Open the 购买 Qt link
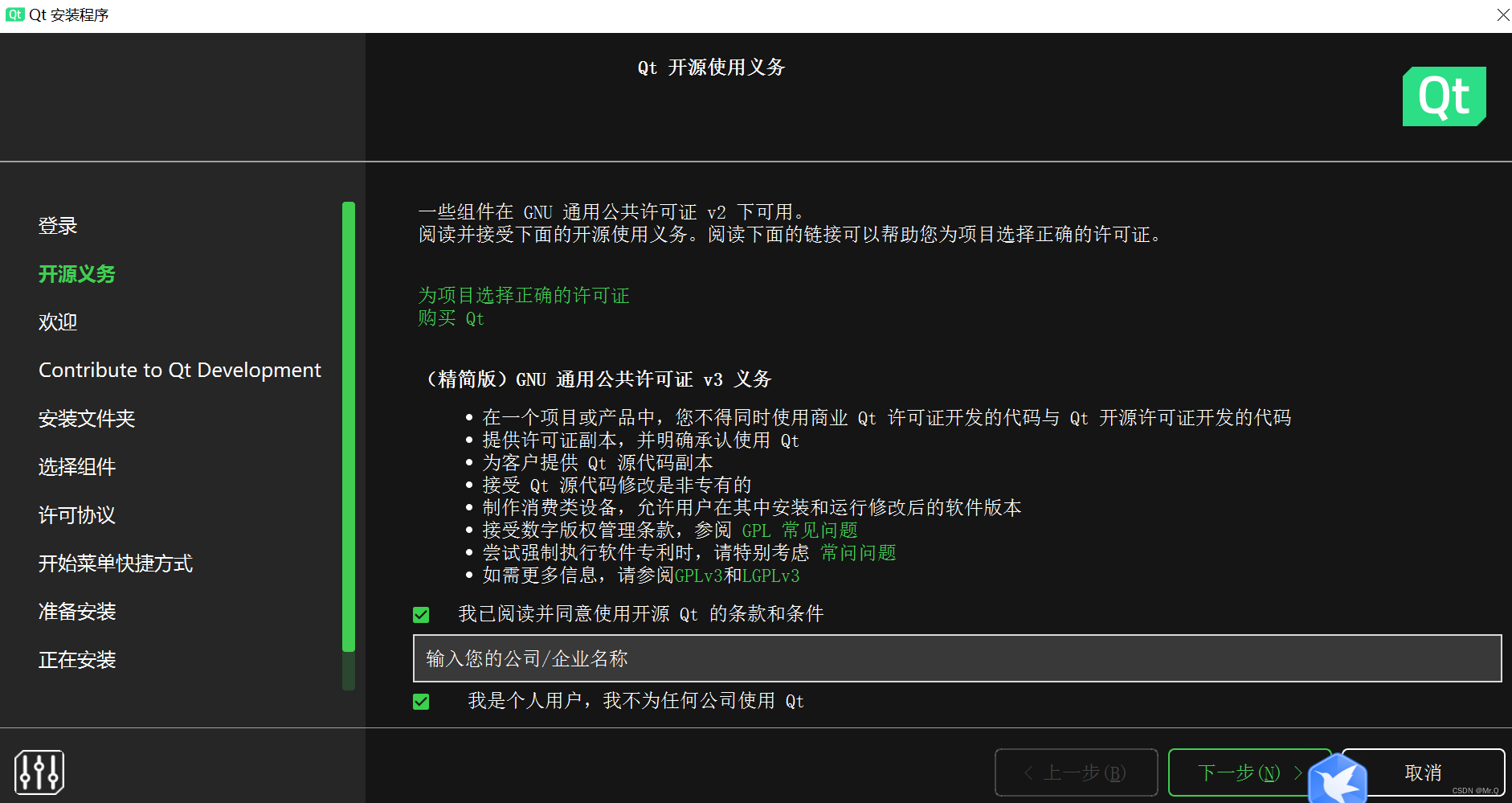This screenshot has height=803, width=1512. [x=452, y=318]
